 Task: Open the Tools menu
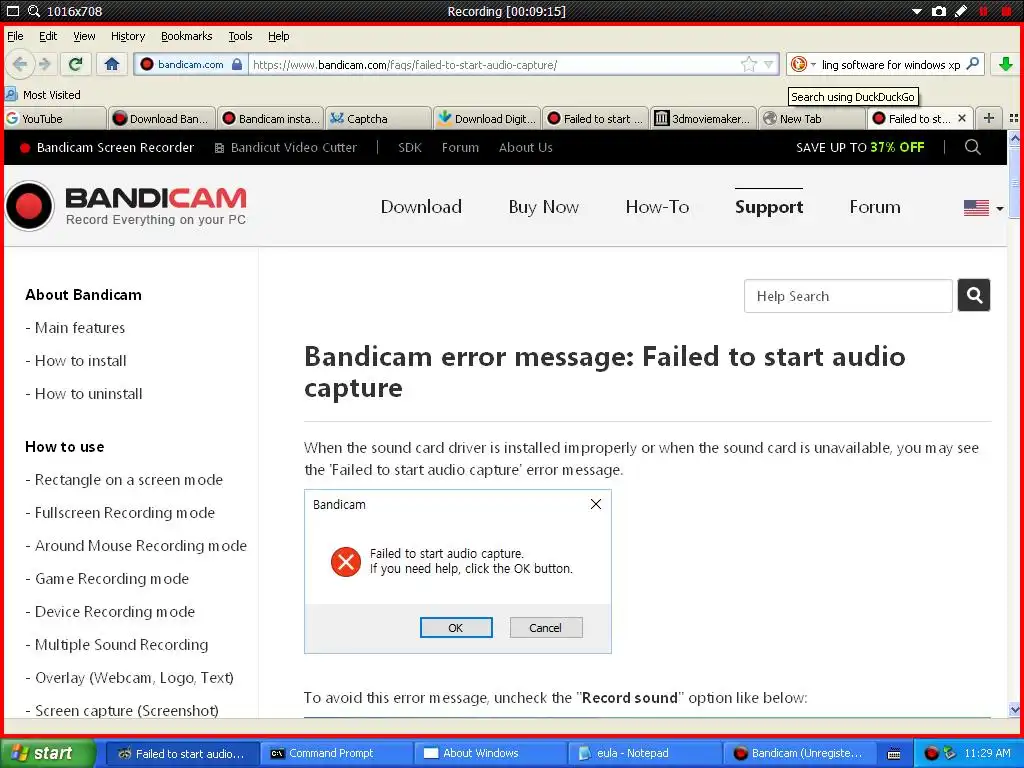(x=240, y=36)
